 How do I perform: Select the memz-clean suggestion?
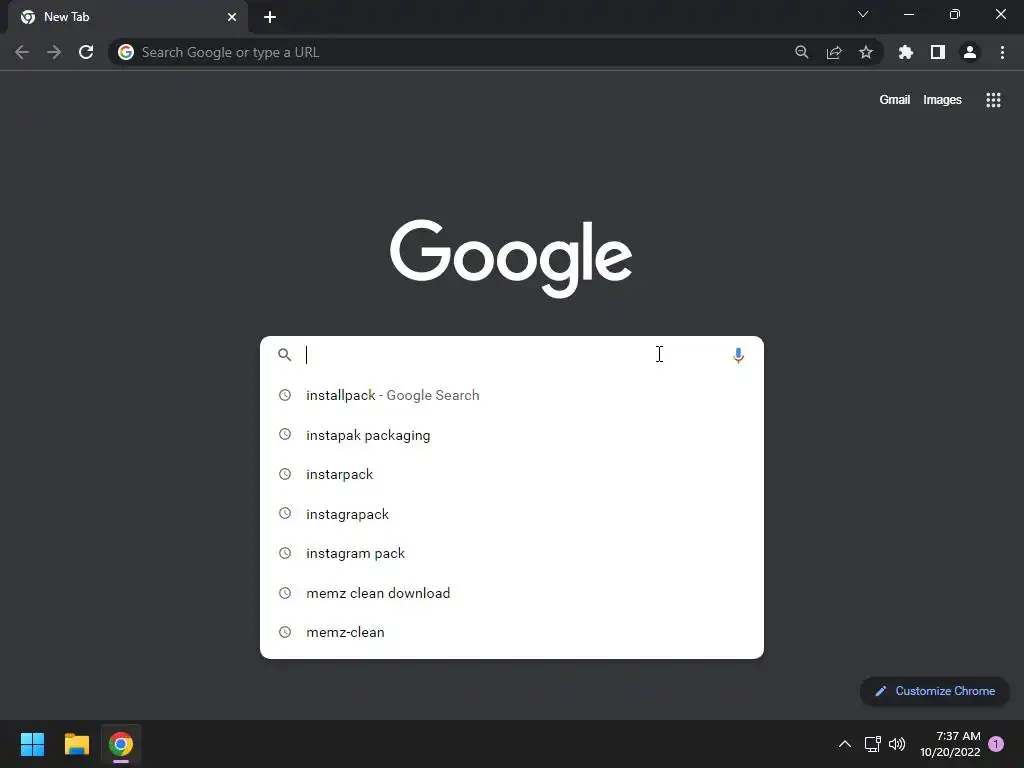[x=512, y=632]
